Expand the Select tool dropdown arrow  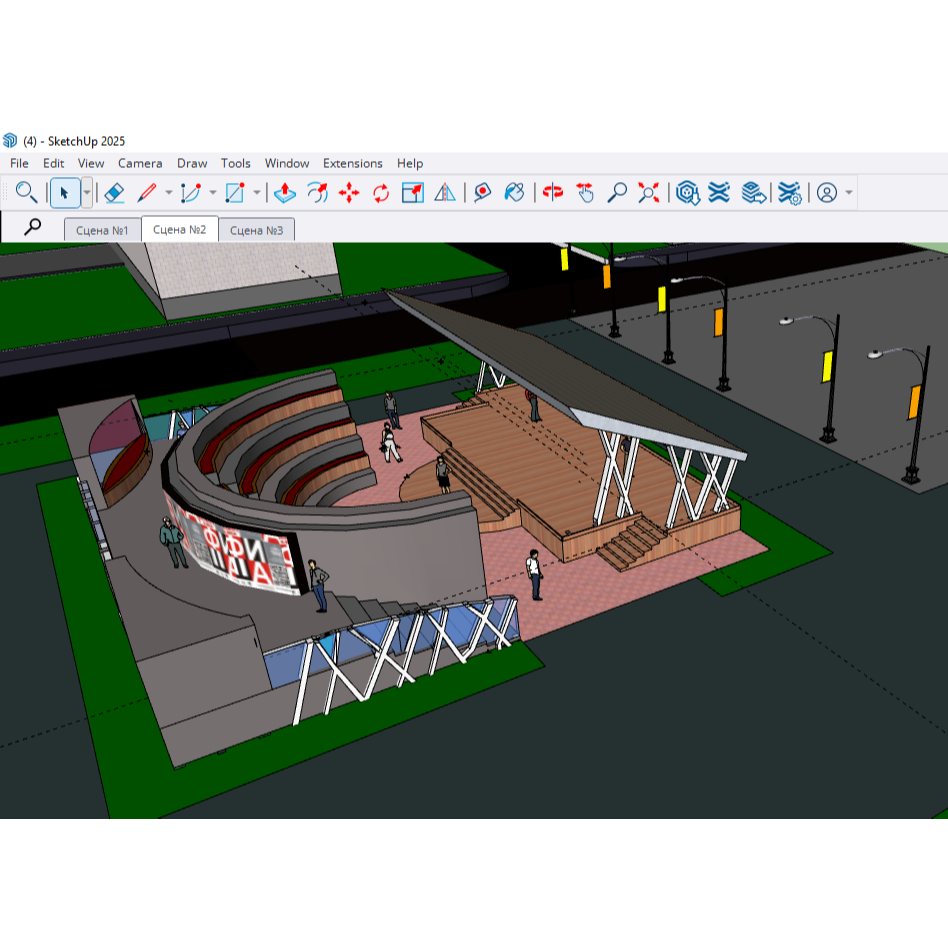tap(87, 192)
